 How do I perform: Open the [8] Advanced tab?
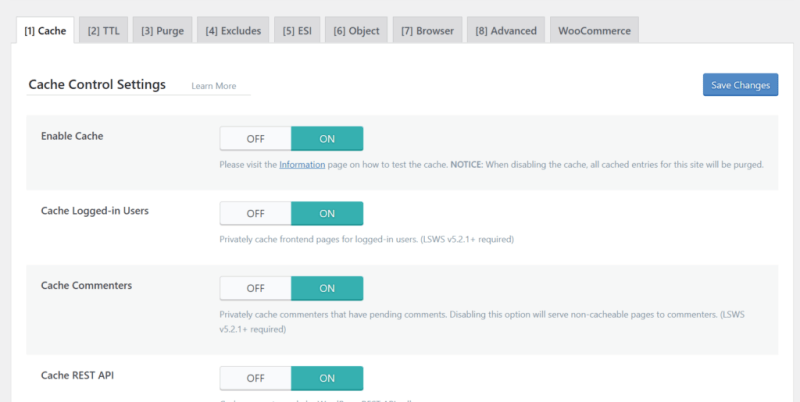[x=506, y=31]
